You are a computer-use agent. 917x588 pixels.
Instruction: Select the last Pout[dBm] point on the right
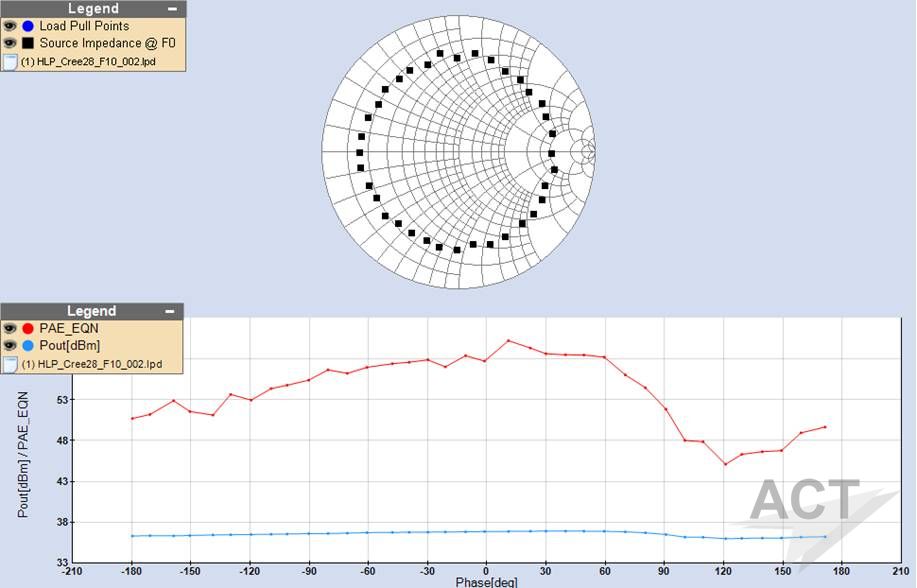(825, 537)
